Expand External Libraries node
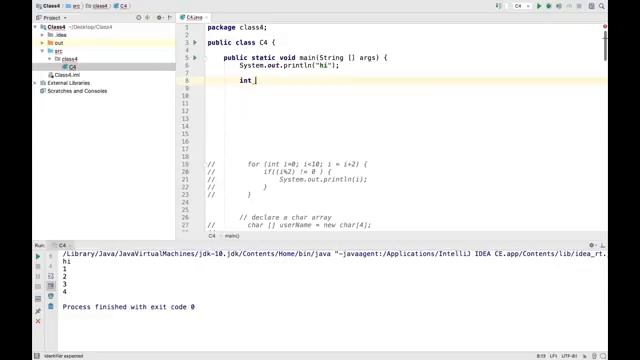Screen dimensions: 640x360 pos(36,83)
